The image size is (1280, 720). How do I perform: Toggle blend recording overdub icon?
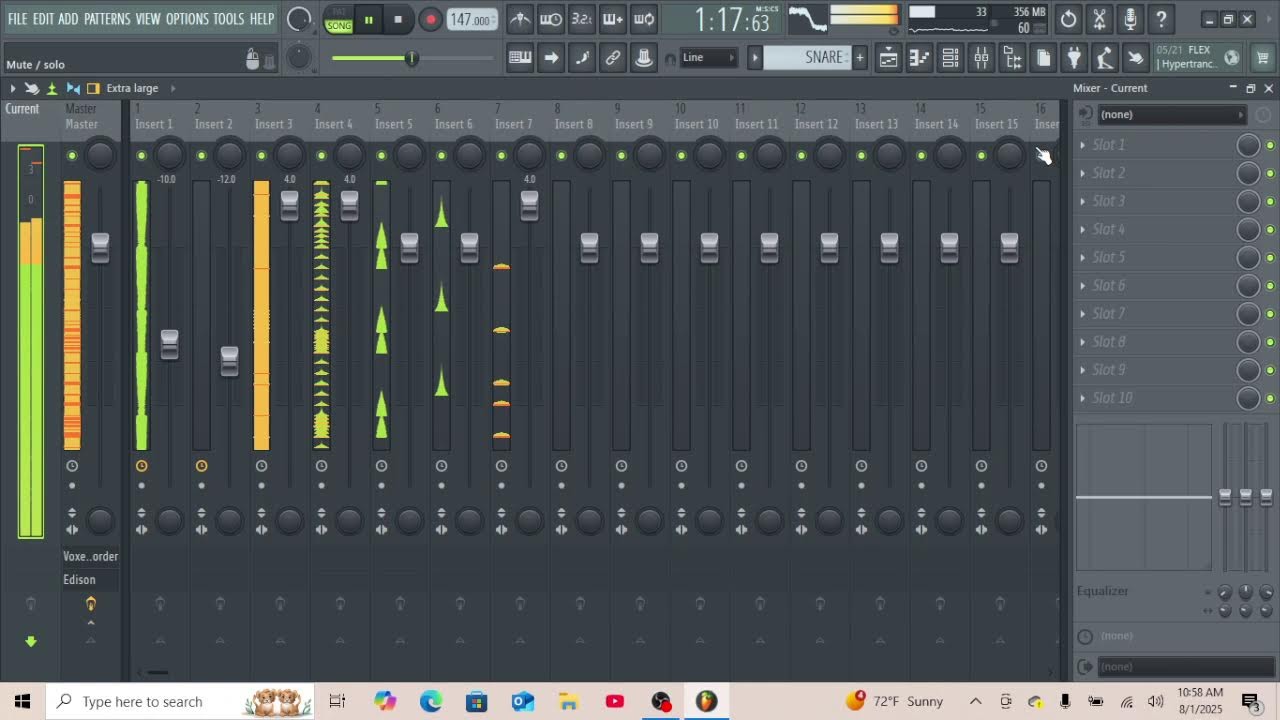[x=613, y=19]
